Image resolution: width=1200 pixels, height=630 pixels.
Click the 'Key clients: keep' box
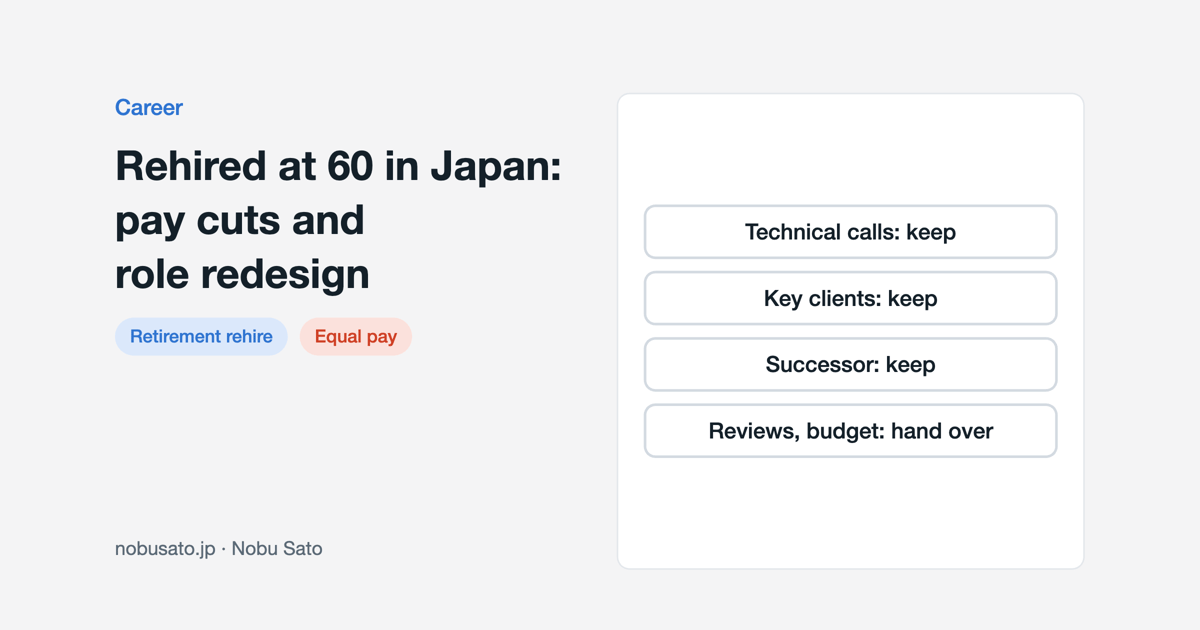(x=850, y=298)
